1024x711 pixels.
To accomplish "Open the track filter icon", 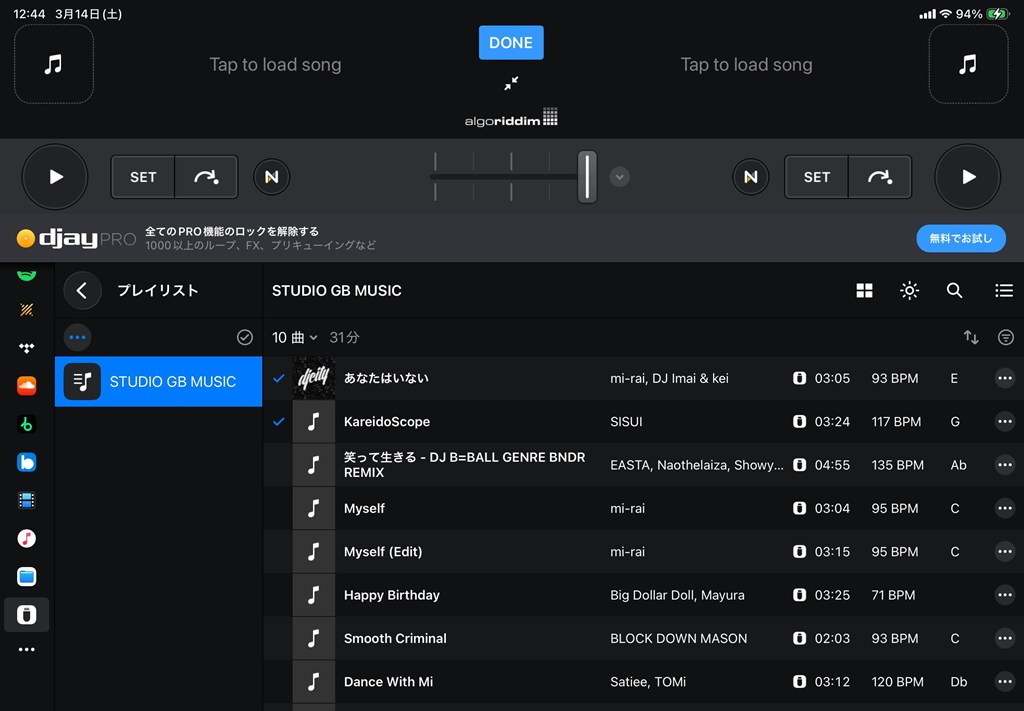I will (x=1005, y=338).
